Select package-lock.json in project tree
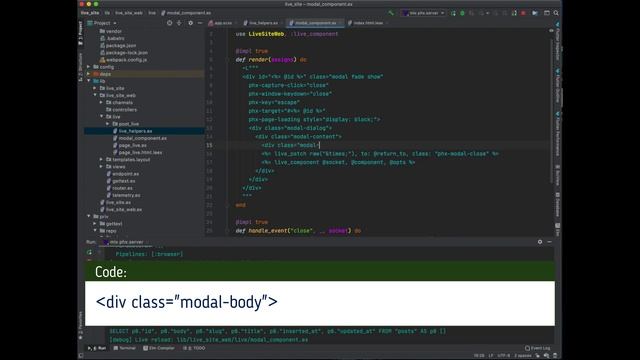This screenshot has width=640, height=360. 127,53
